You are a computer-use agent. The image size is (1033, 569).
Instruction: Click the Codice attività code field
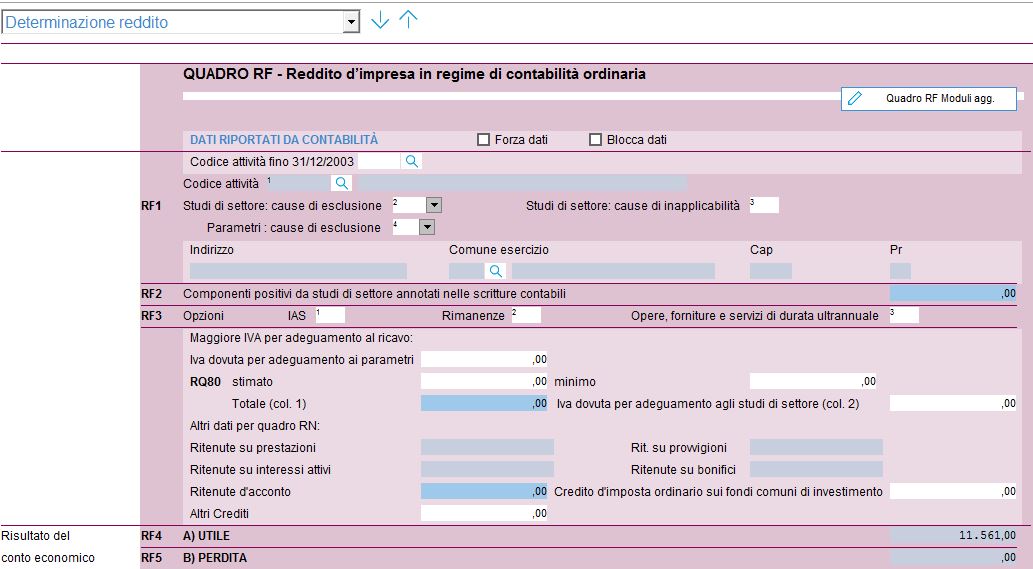298,183
